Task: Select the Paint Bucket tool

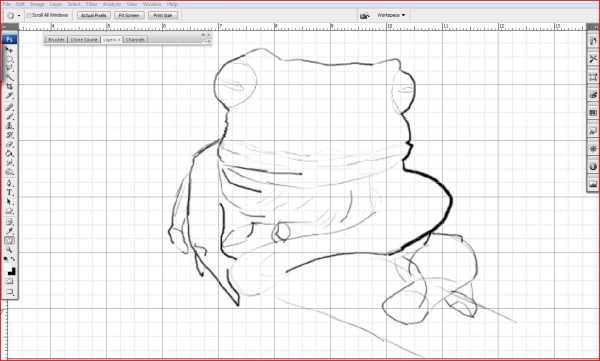Action: click(9, 154)
